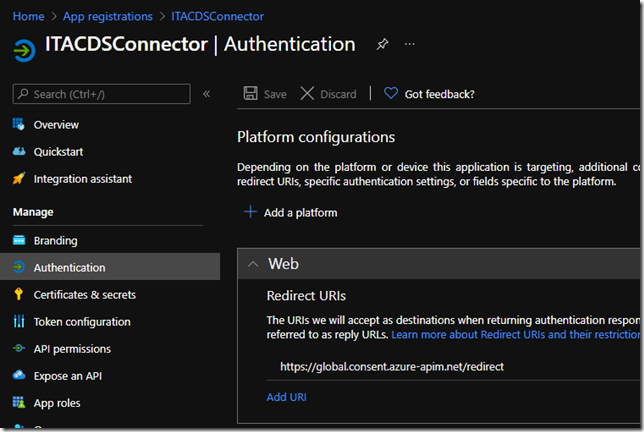Pin the ITACDSConnector blade with the pushpin icon
Viewport: 644px width, 432px height.
tap(382, 44)
